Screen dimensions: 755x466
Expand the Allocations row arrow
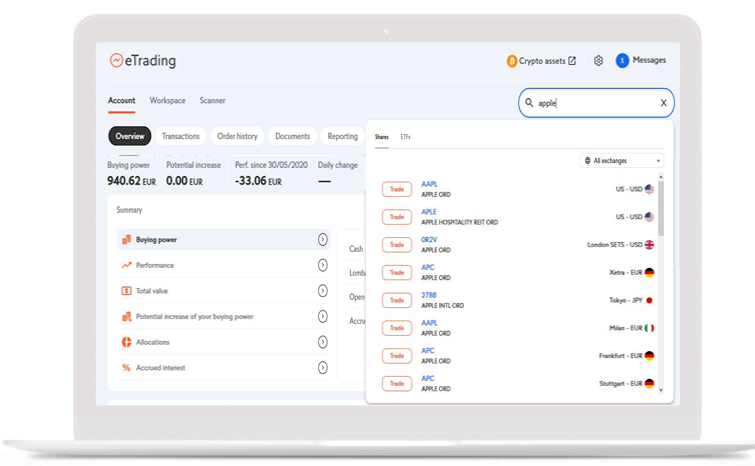(323, 342)
